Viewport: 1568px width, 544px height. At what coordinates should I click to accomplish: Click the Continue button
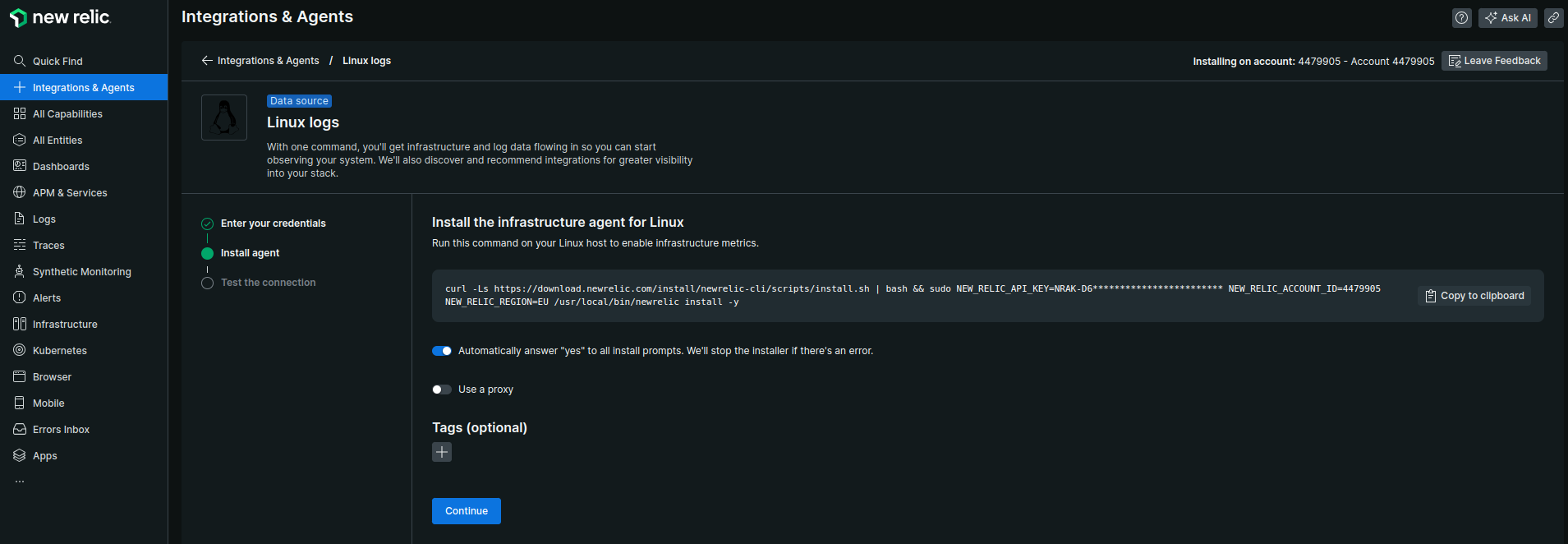[x=467, y=511]
